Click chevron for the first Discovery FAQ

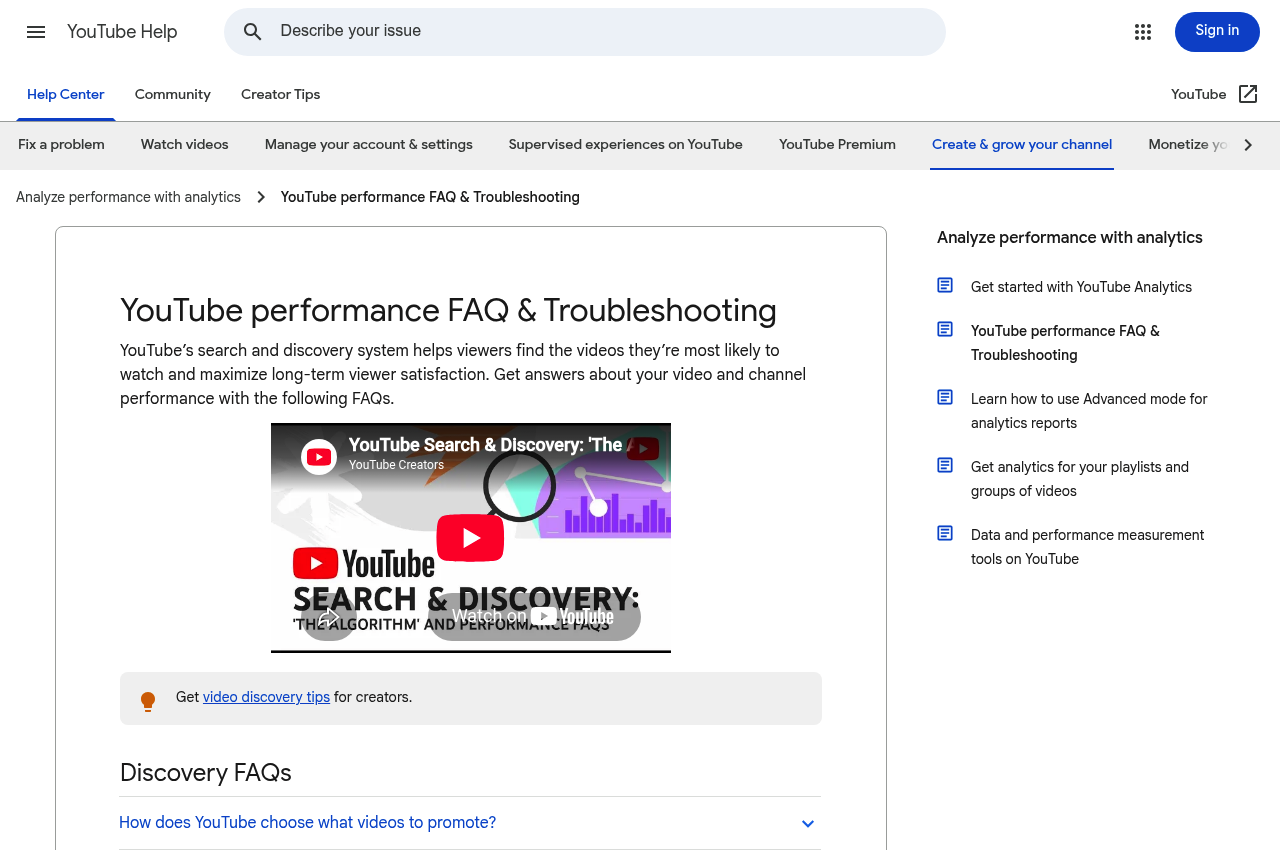tap(808, 824)
